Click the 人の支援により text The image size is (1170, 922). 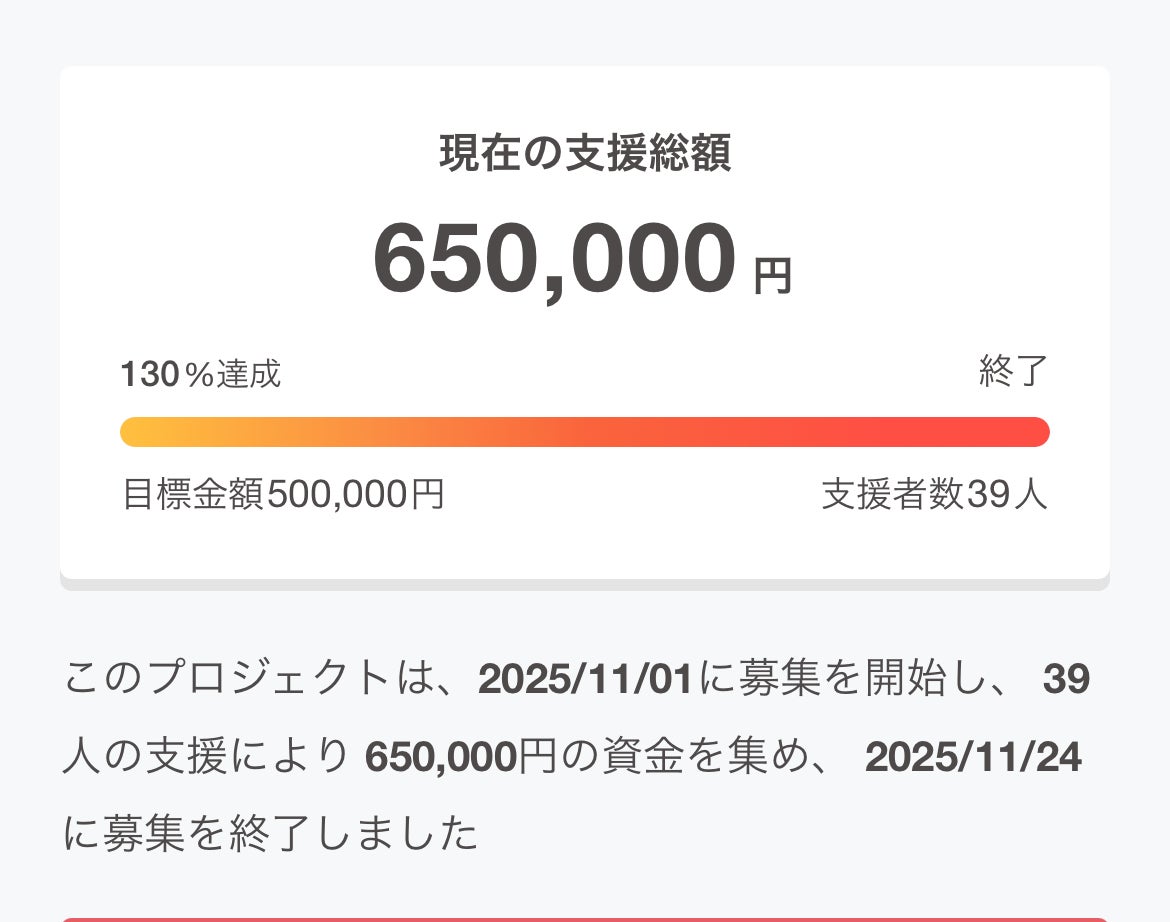coord(206,758)
